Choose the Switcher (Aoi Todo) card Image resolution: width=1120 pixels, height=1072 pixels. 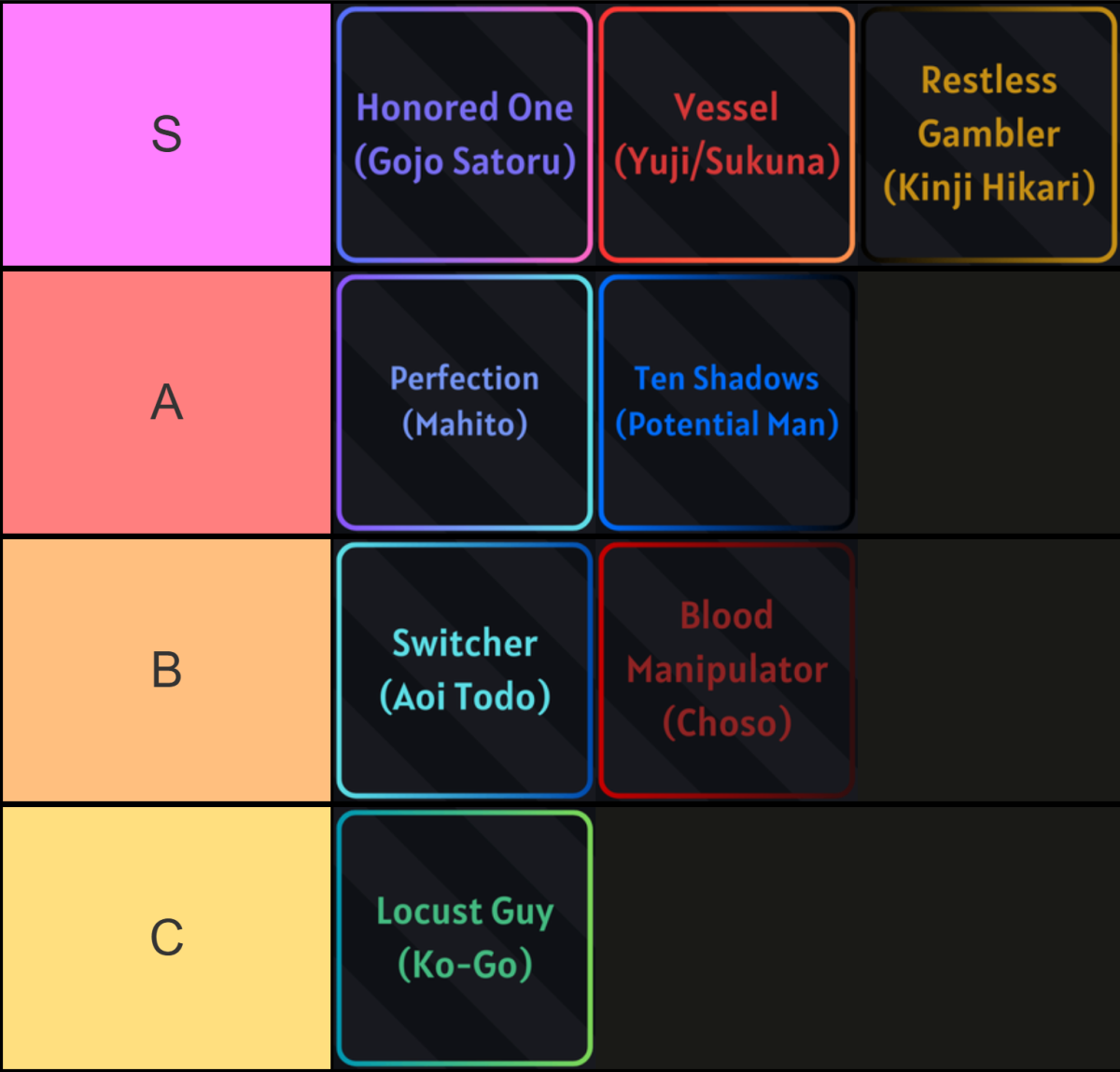(465, 670)
